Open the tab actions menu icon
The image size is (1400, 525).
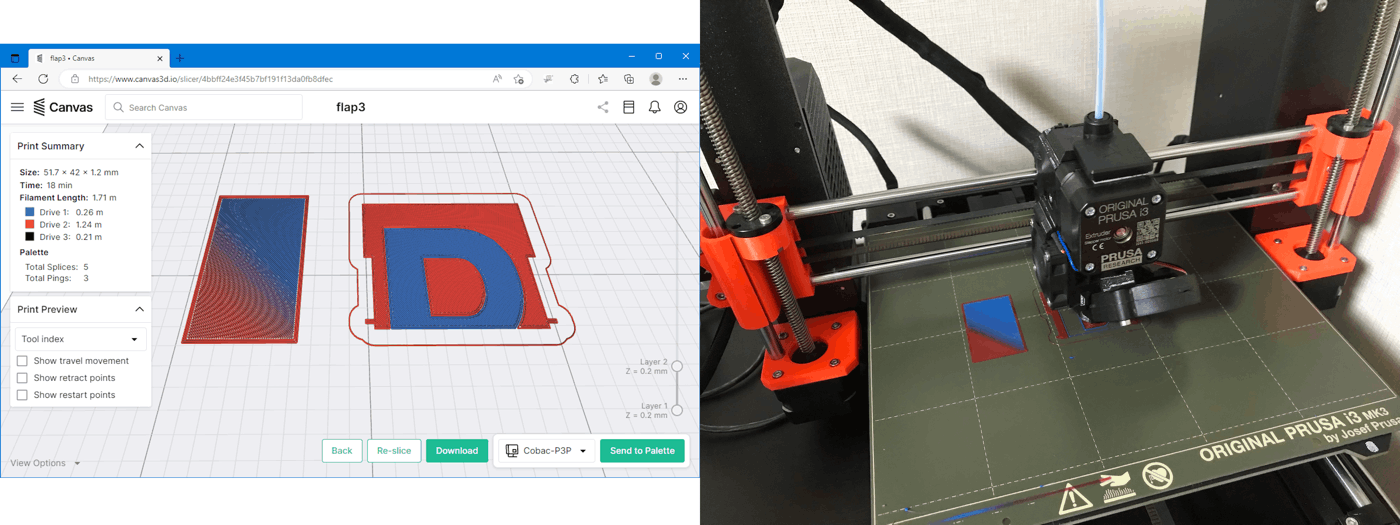14,58
